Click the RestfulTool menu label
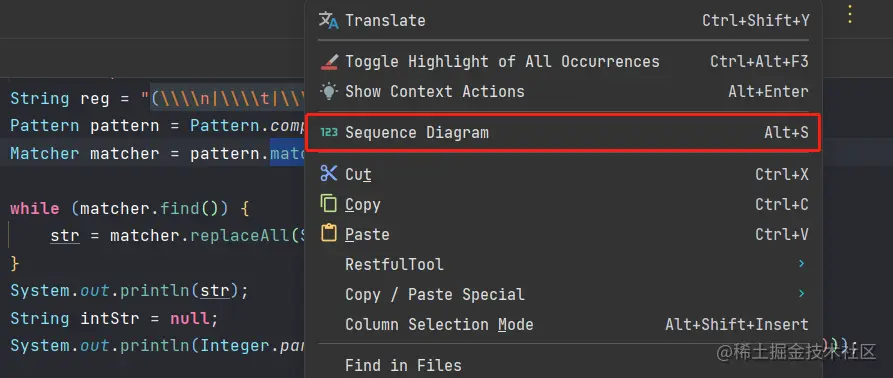The image size is (893, 378). pos(394,264)
